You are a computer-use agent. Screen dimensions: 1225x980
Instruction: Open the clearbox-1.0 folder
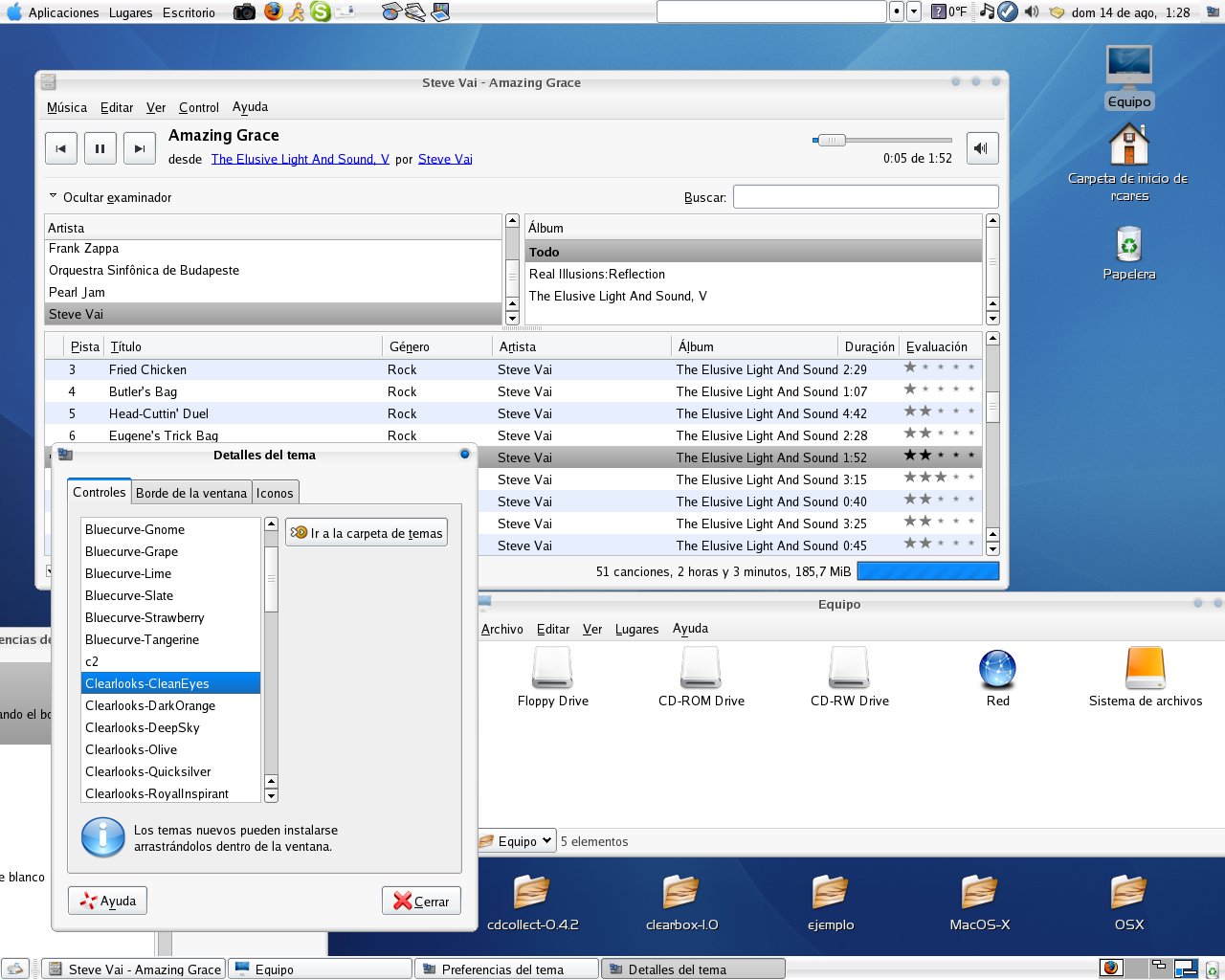point(681,902)
